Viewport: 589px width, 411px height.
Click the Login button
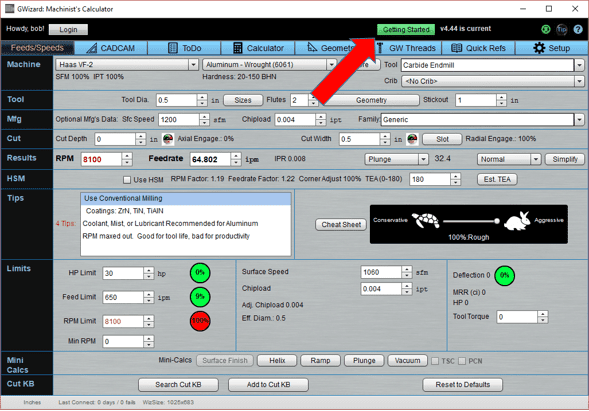coord(68,29)
